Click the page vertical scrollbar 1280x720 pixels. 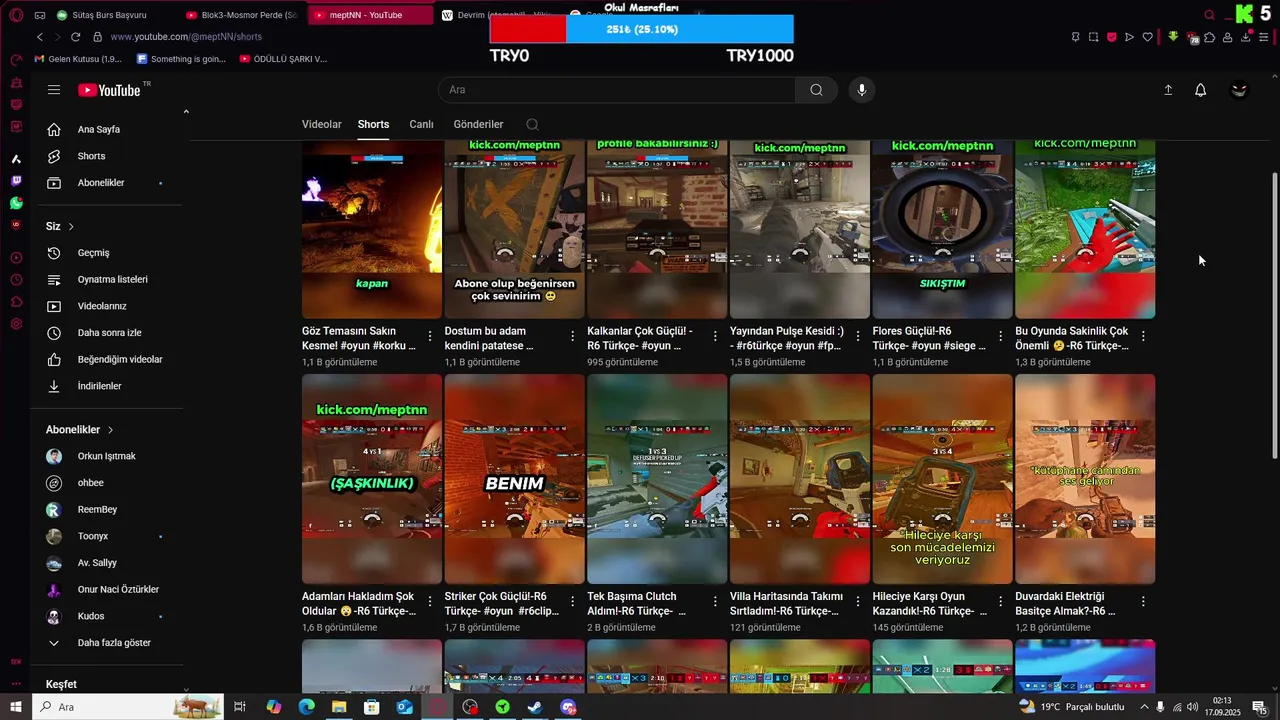[1273, 316]
